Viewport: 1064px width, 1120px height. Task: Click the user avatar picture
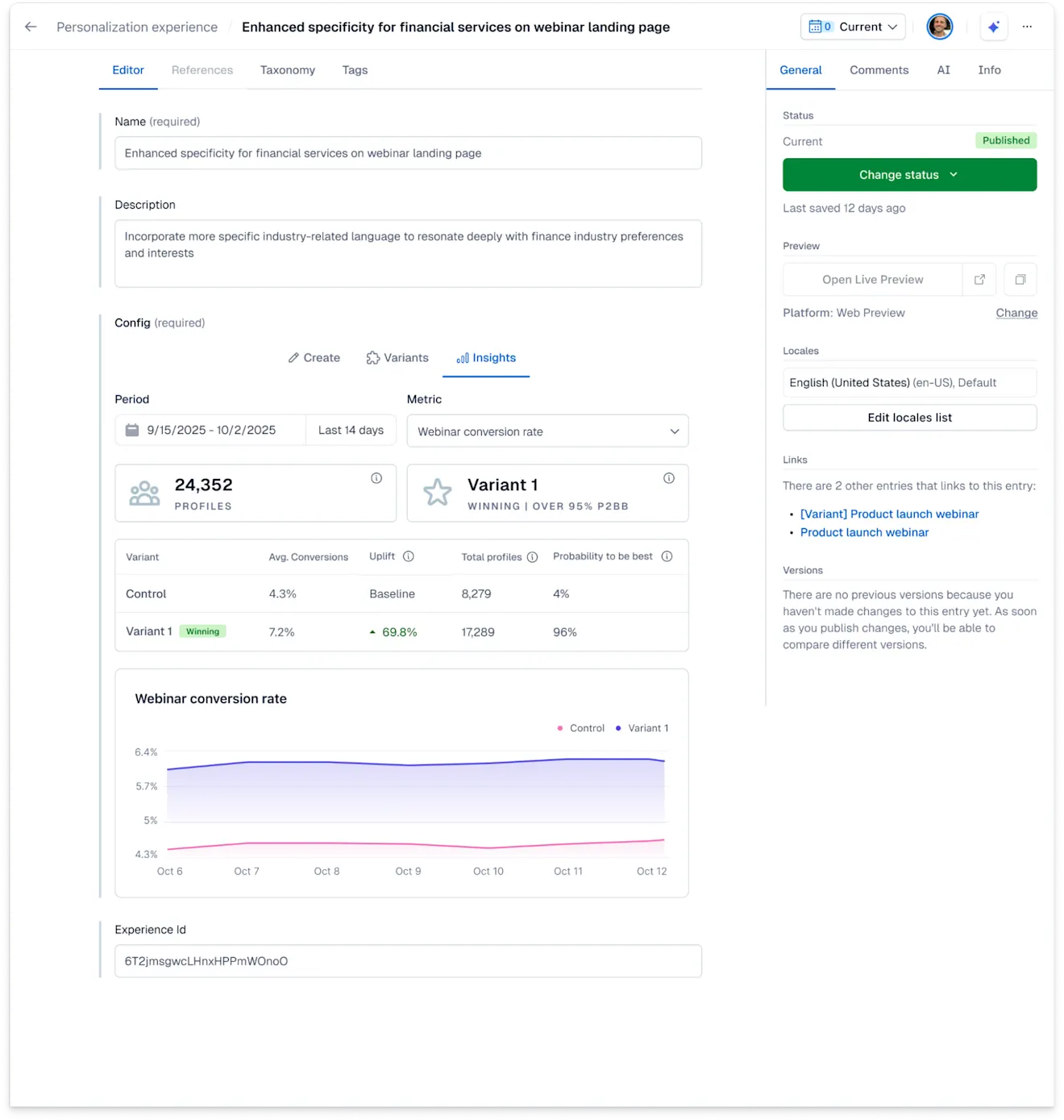939,27
